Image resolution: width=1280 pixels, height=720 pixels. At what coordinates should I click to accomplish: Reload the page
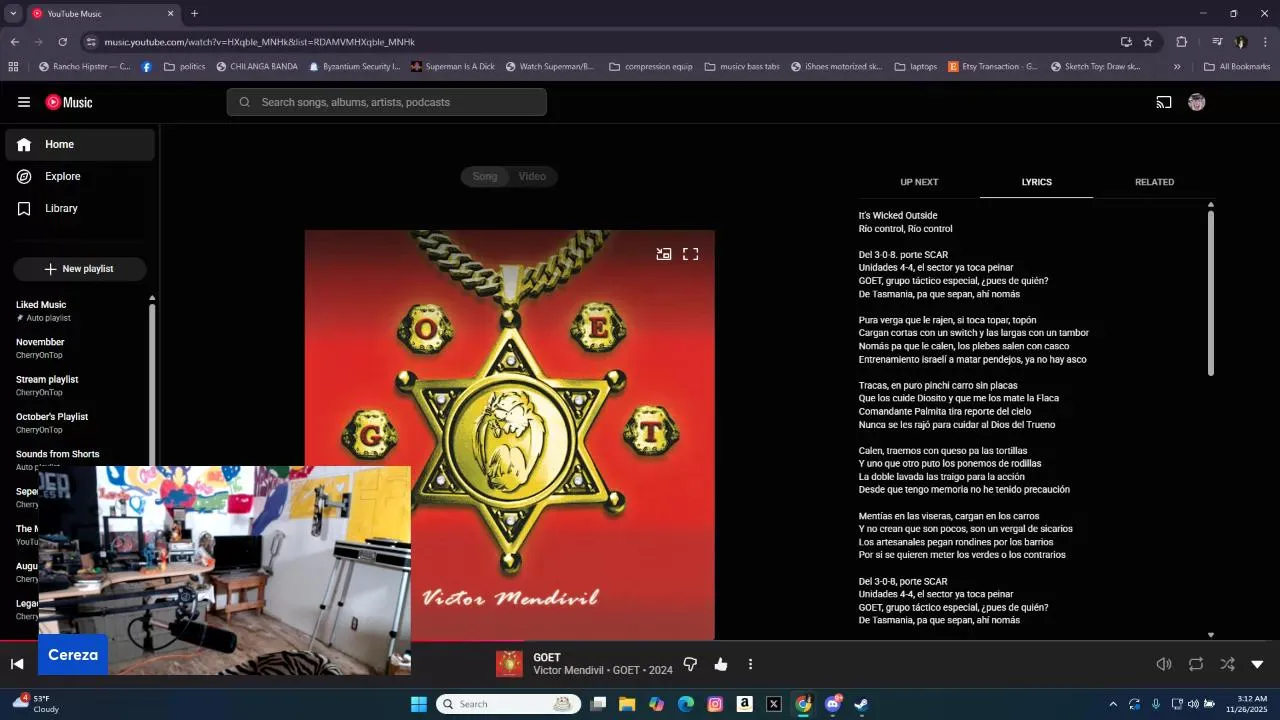[62, 42]
